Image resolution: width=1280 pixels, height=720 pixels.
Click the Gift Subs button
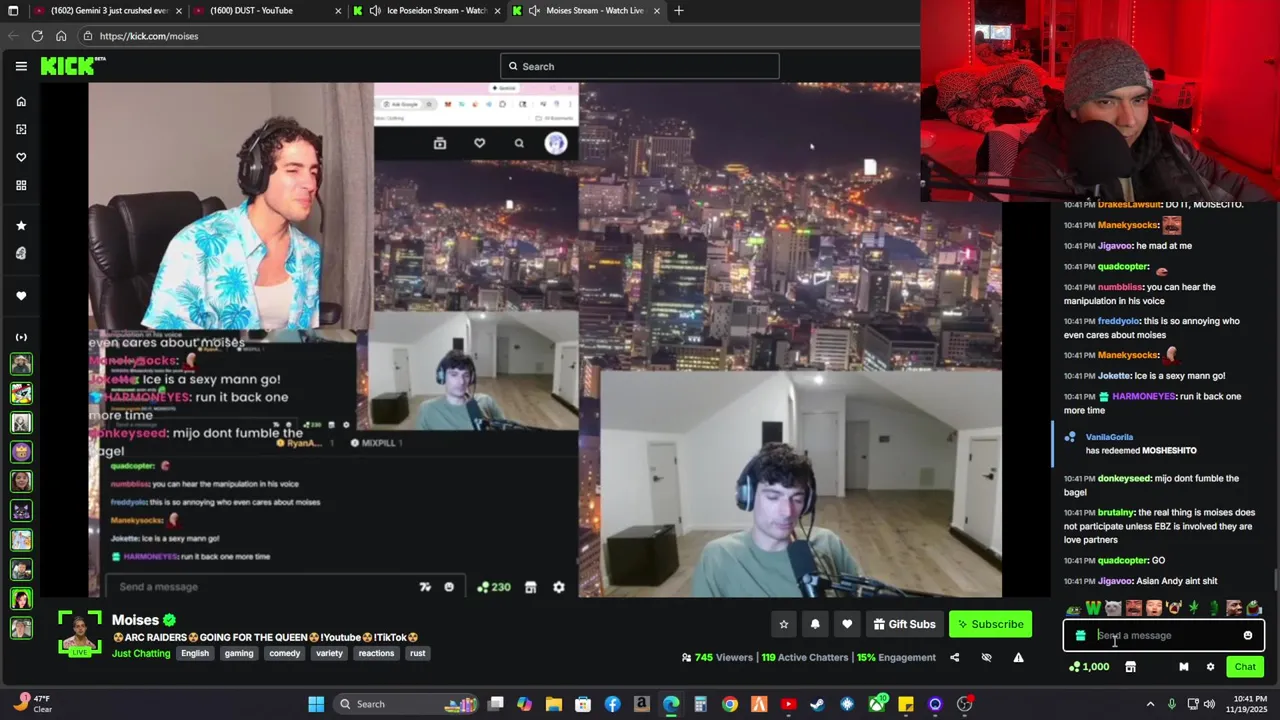[x=904, y=624]
